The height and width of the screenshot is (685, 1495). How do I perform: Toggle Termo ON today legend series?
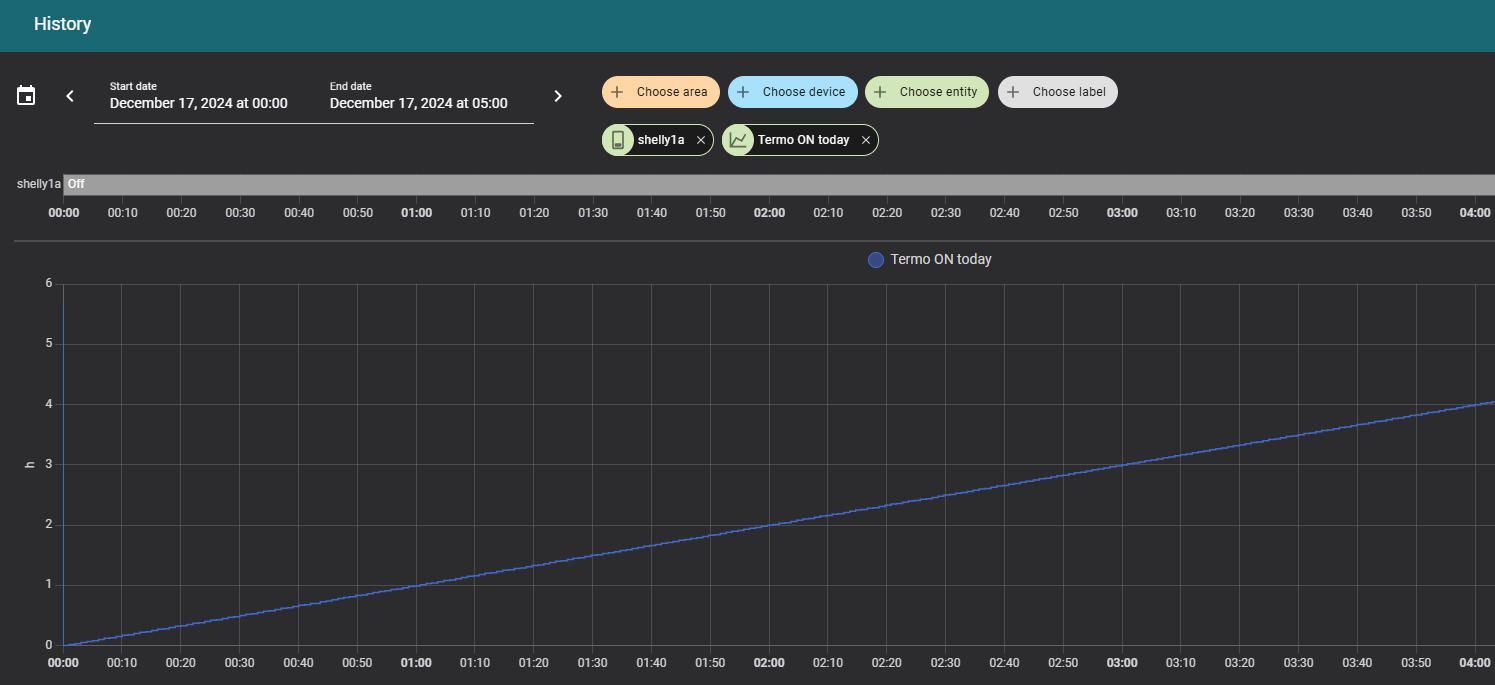click(940, 259)
